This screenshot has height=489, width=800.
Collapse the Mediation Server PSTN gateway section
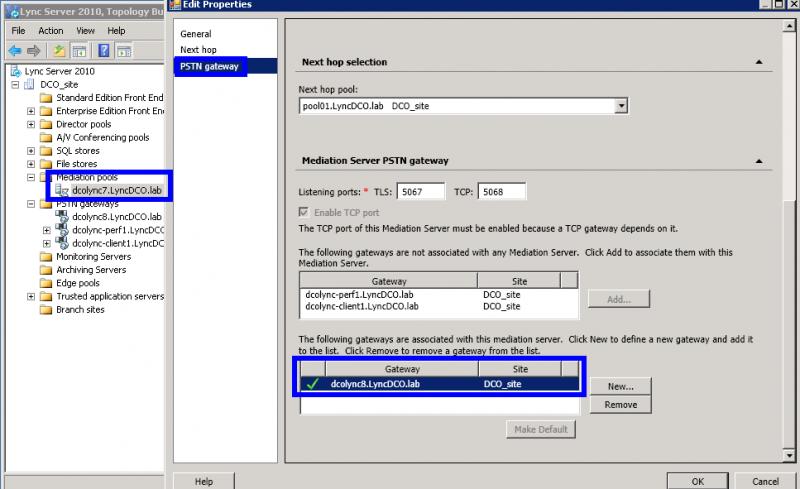(x=758, y=160)
